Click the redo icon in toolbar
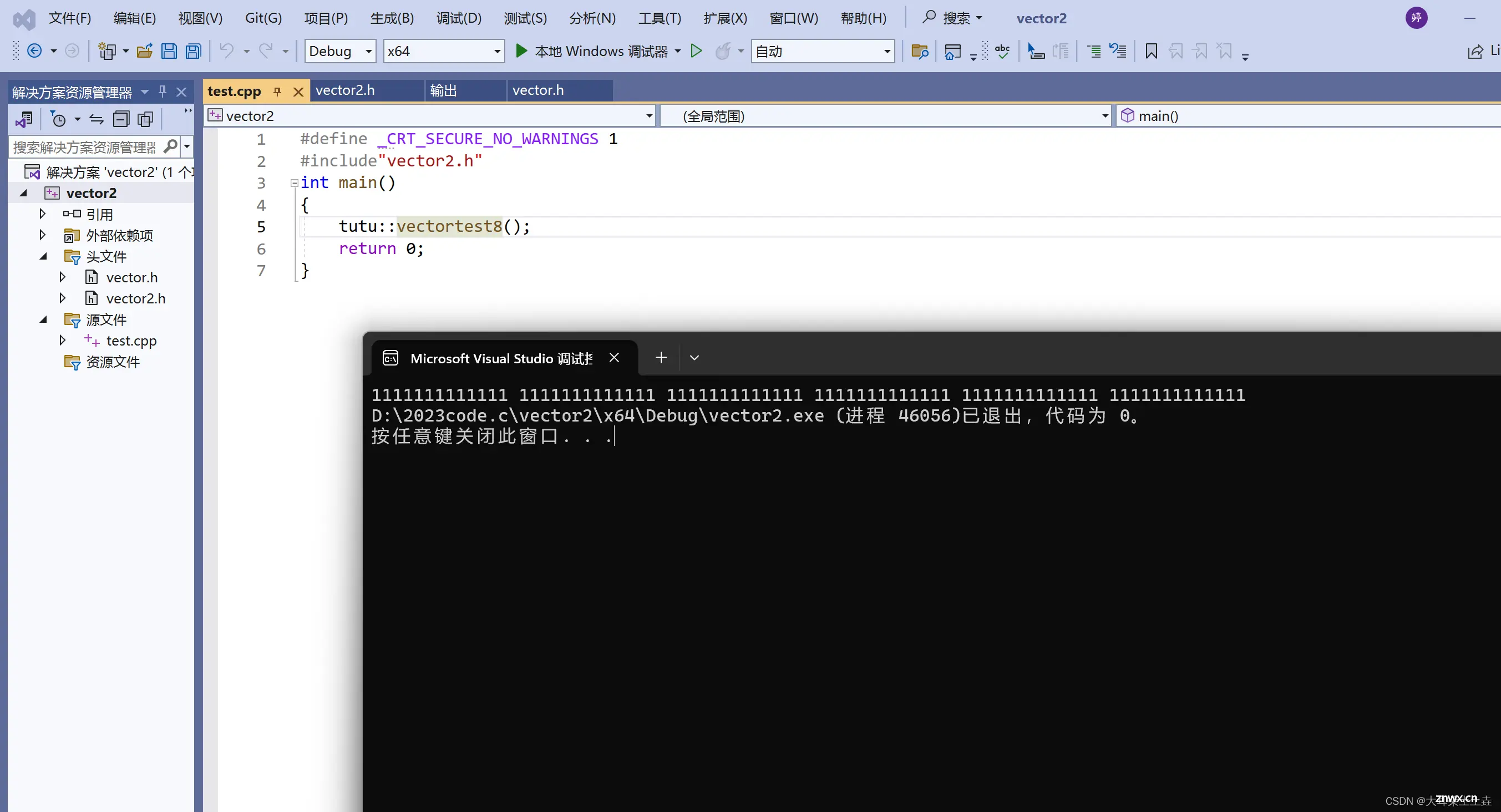This screenshot has height=812, width=1501. coord(264,50)
